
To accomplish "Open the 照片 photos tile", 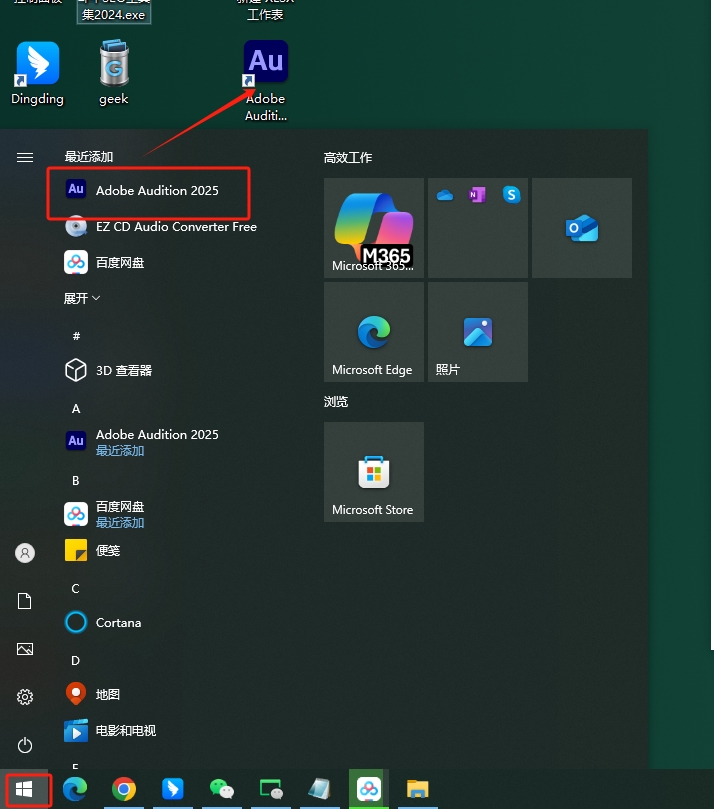I will [478, 332].
